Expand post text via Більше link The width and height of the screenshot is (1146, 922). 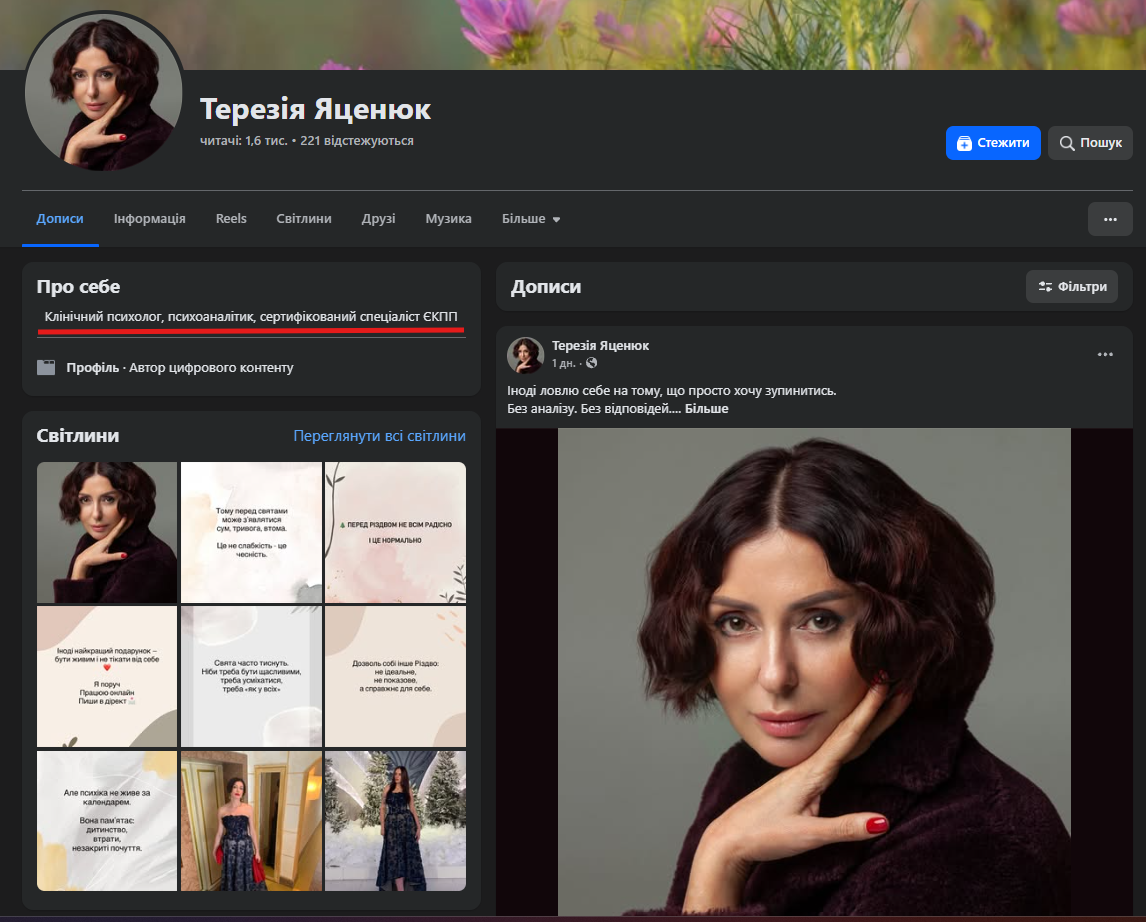click(x=706, y=409)
